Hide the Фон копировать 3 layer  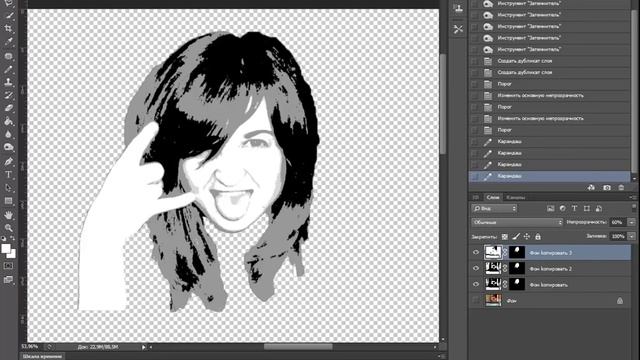[x=476, y=253]
